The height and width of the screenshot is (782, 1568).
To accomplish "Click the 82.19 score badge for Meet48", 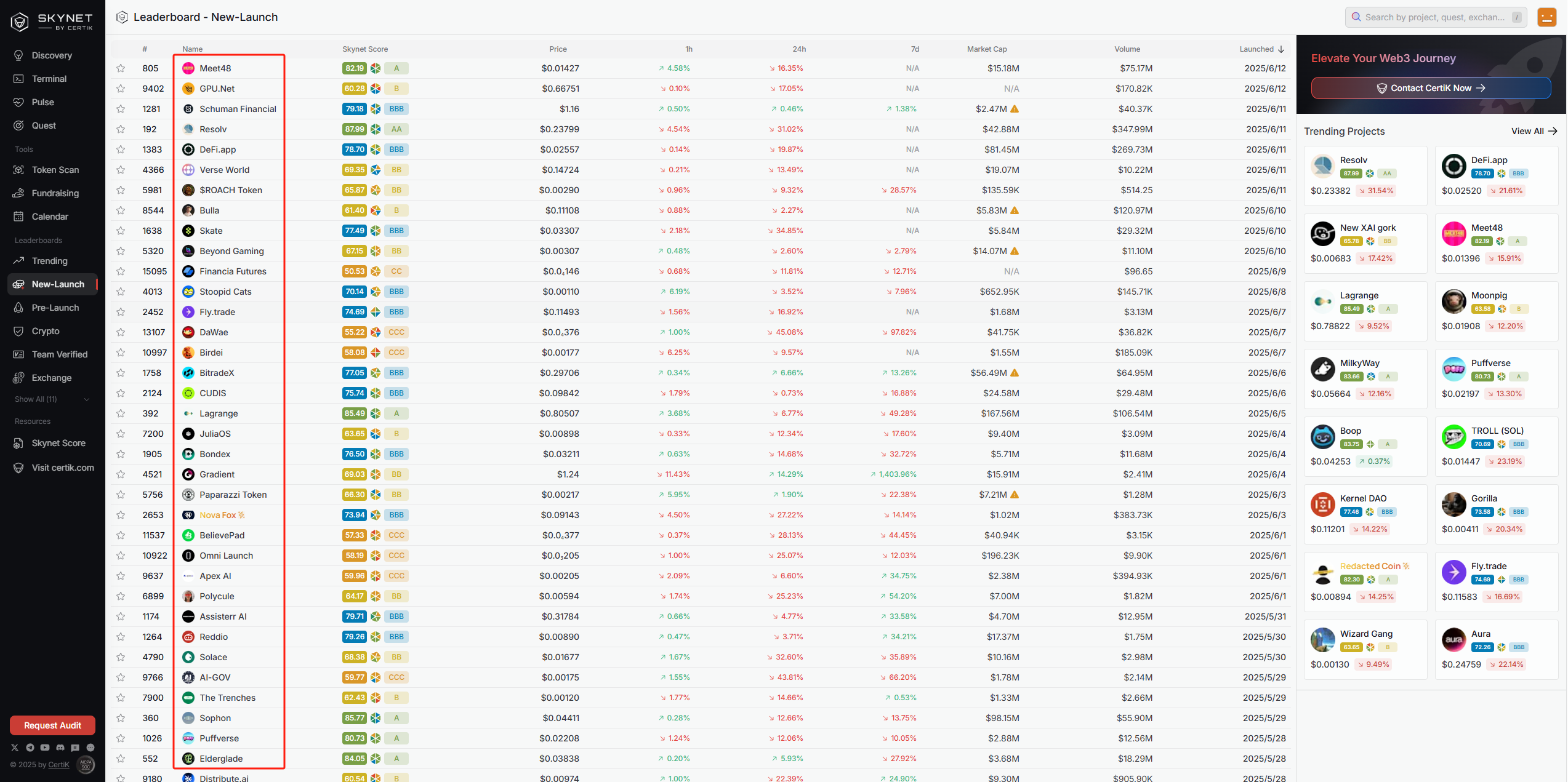I will pyautogui.click(x=355, y=68).
